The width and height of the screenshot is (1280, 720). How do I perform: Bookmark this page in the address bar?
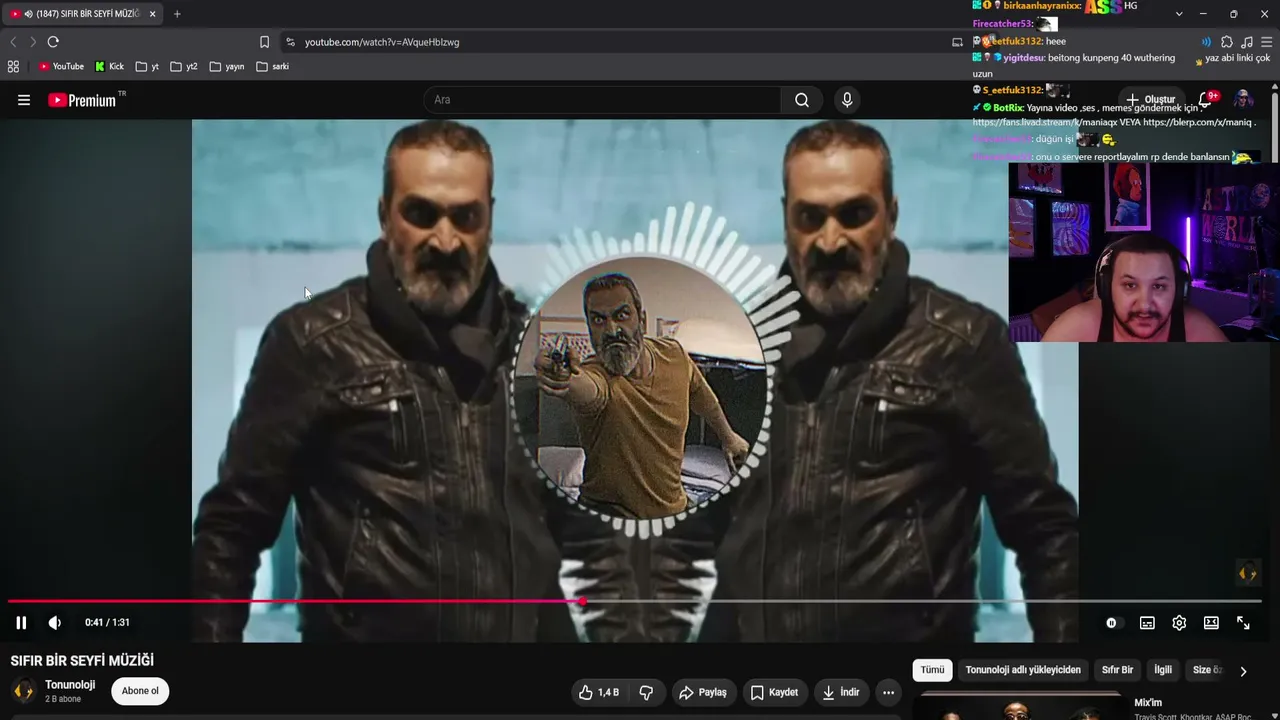tap(264, 42)
